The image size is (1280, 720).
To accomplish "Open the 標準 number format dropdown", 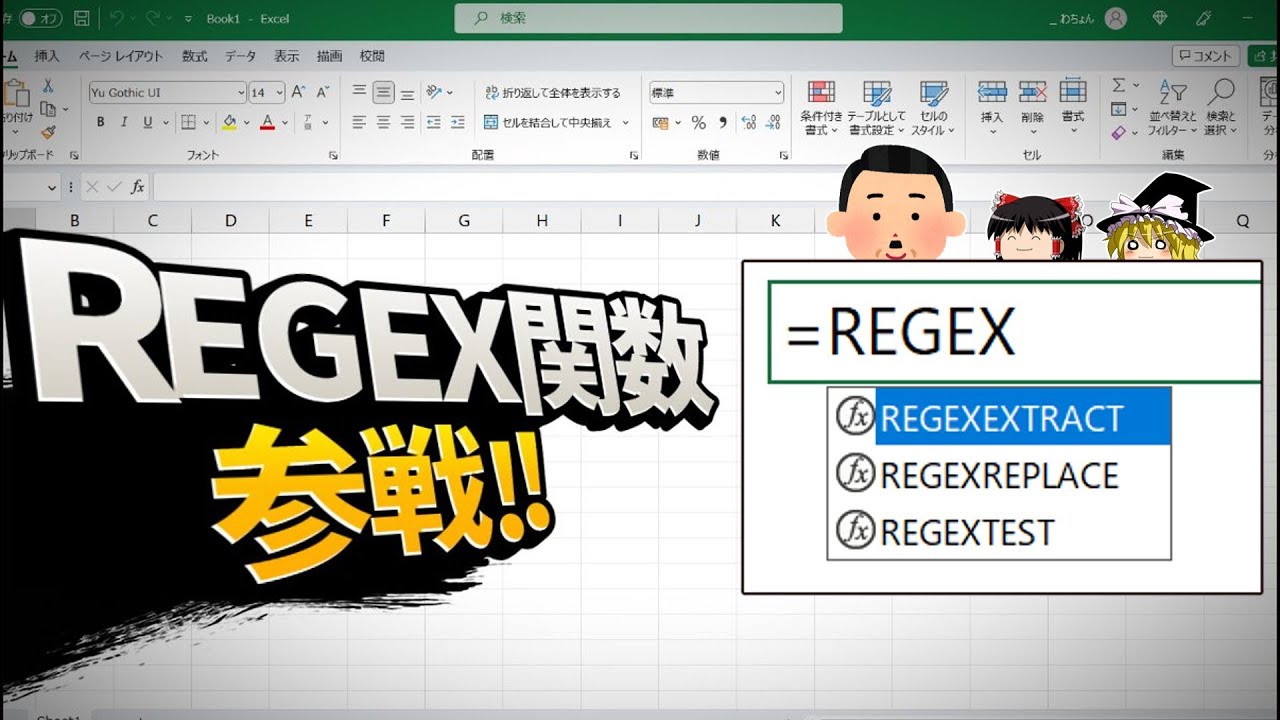I will pos(778,93).
